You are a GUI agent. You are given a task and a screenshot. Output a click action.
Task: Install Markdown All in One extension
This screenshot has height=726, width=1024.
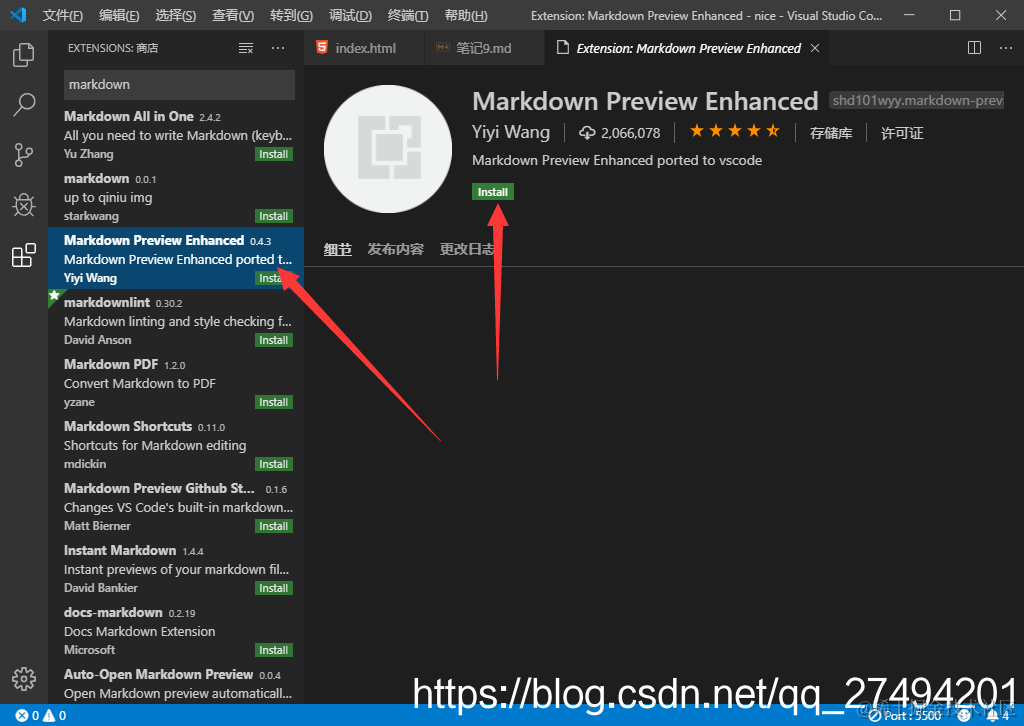[273, 154]
